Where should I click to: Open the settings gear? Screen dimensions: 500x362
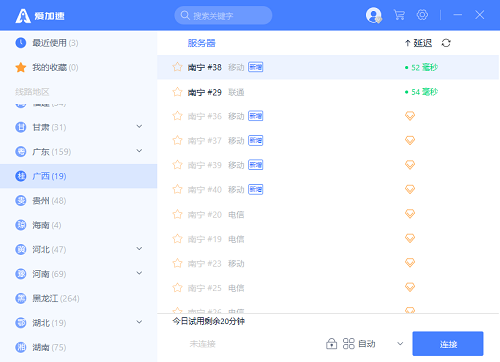422,15
